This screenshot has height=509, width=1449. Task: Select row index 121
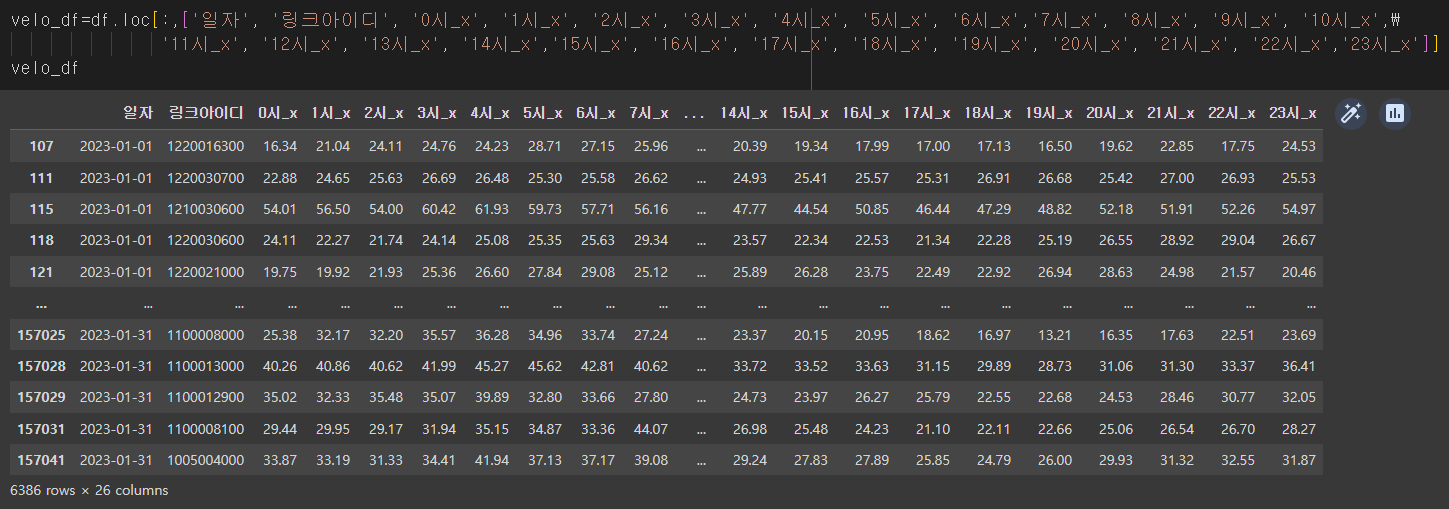tap(41, 272)
